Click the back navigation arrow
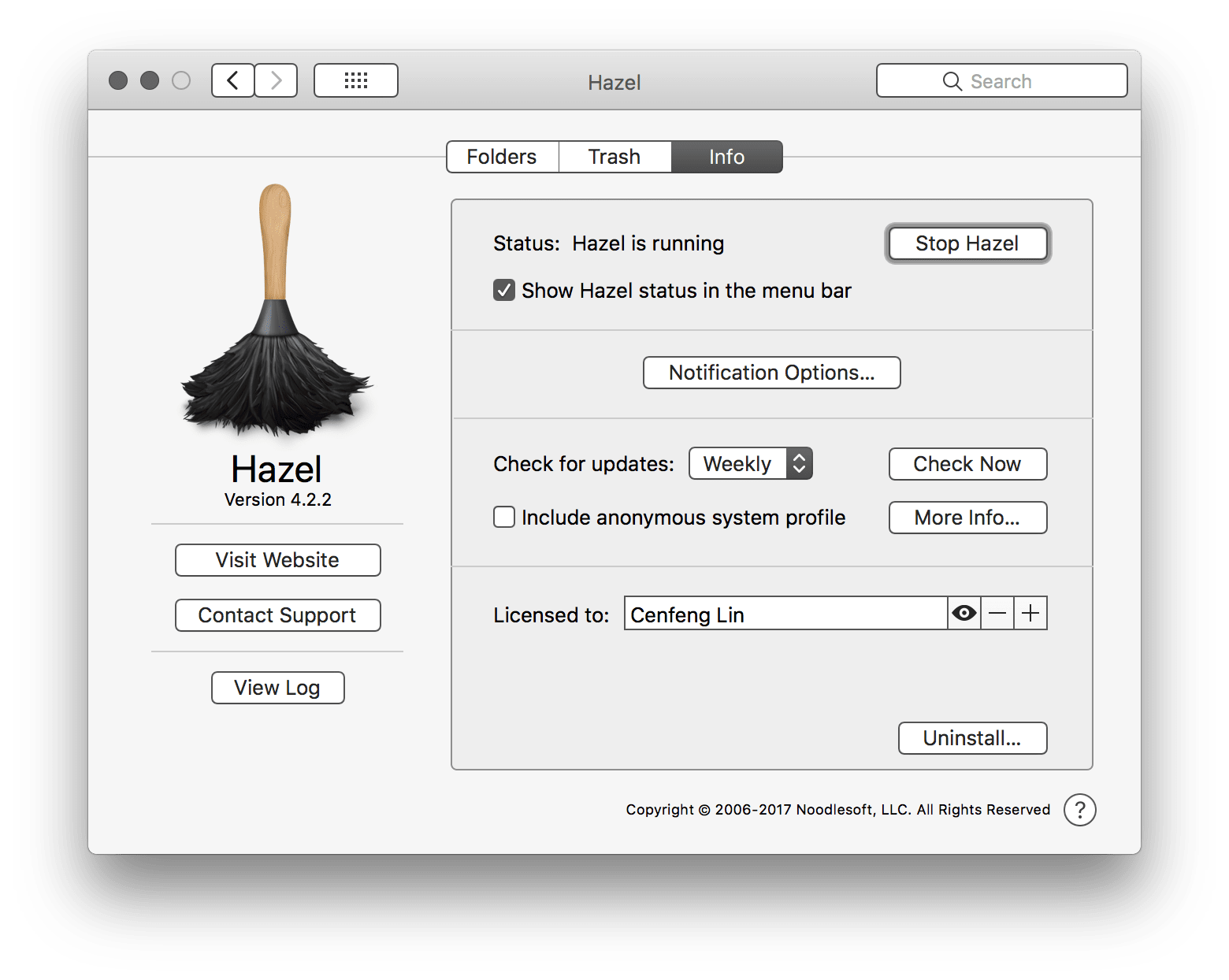Screen dimensions: 1229x980 pyautogui.click(x=232, y=80)
